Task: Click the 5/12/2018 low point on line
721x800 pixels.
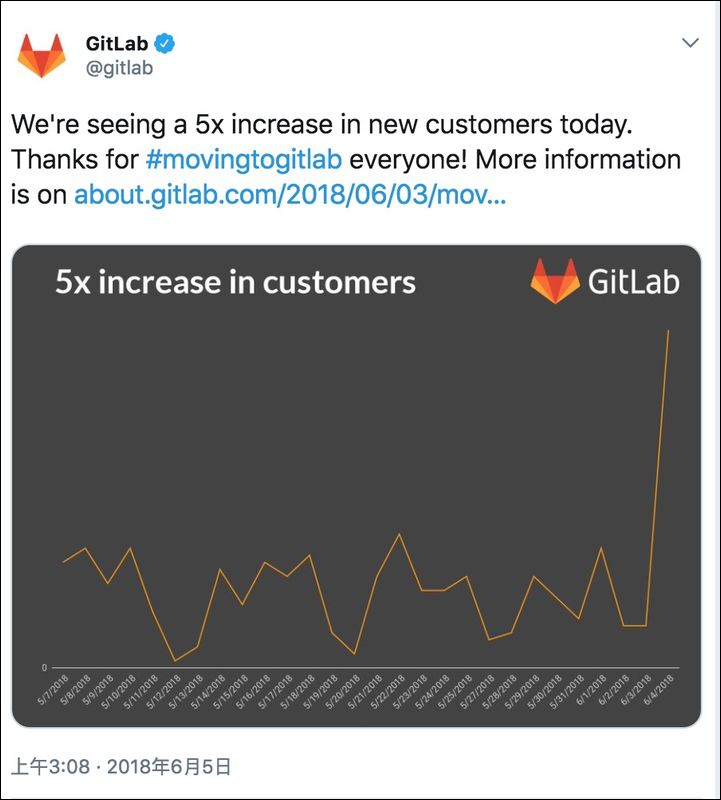Action: click(175, 661)
